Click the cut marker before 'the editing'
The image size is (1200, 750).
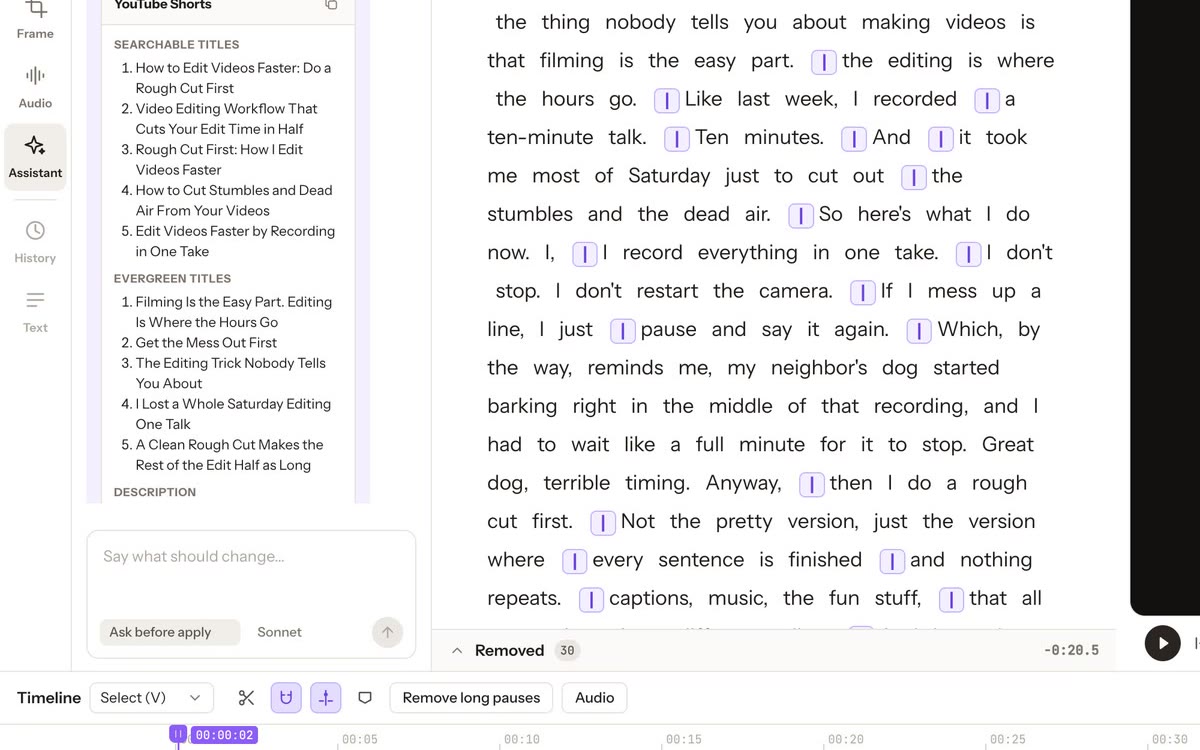pyautogui.click(x=824, y=62)
